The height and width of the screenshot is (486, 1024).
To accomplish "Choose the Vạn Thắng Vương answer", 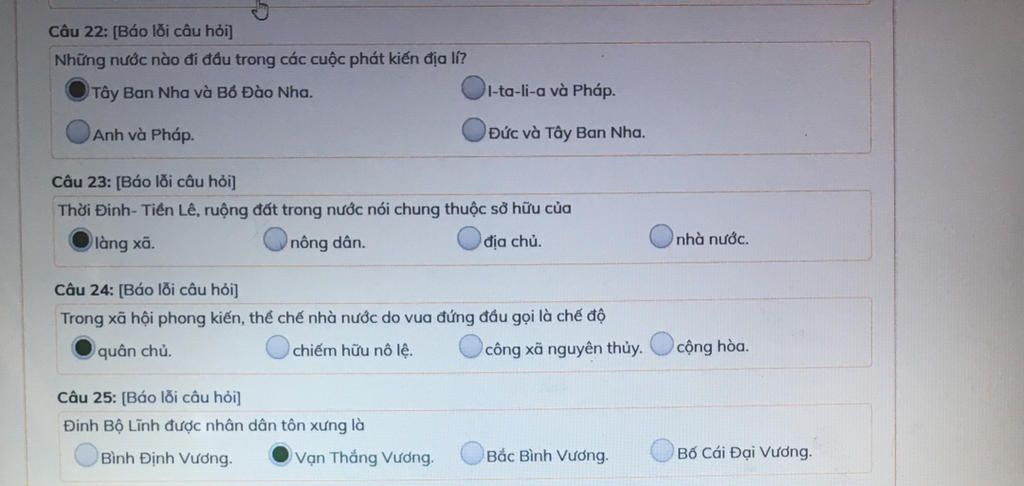I will pyautogui.click(x=280, y=454).
